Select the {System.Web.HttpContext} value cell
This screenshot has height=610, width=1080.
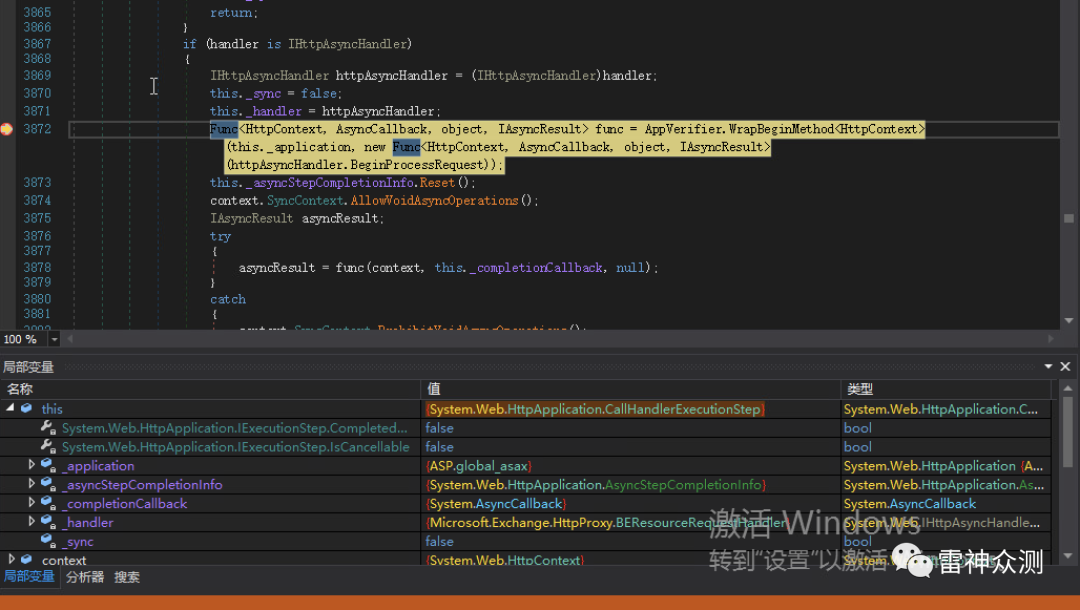point(630,560)
